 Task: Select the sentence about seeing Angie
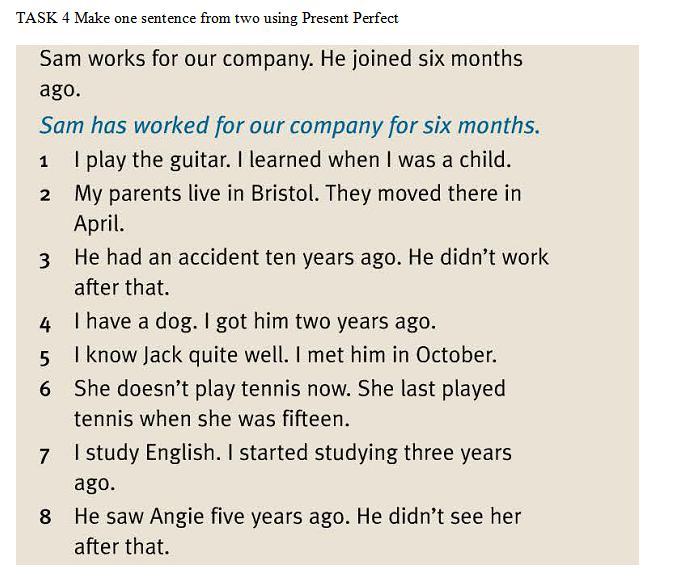[297, 532]
